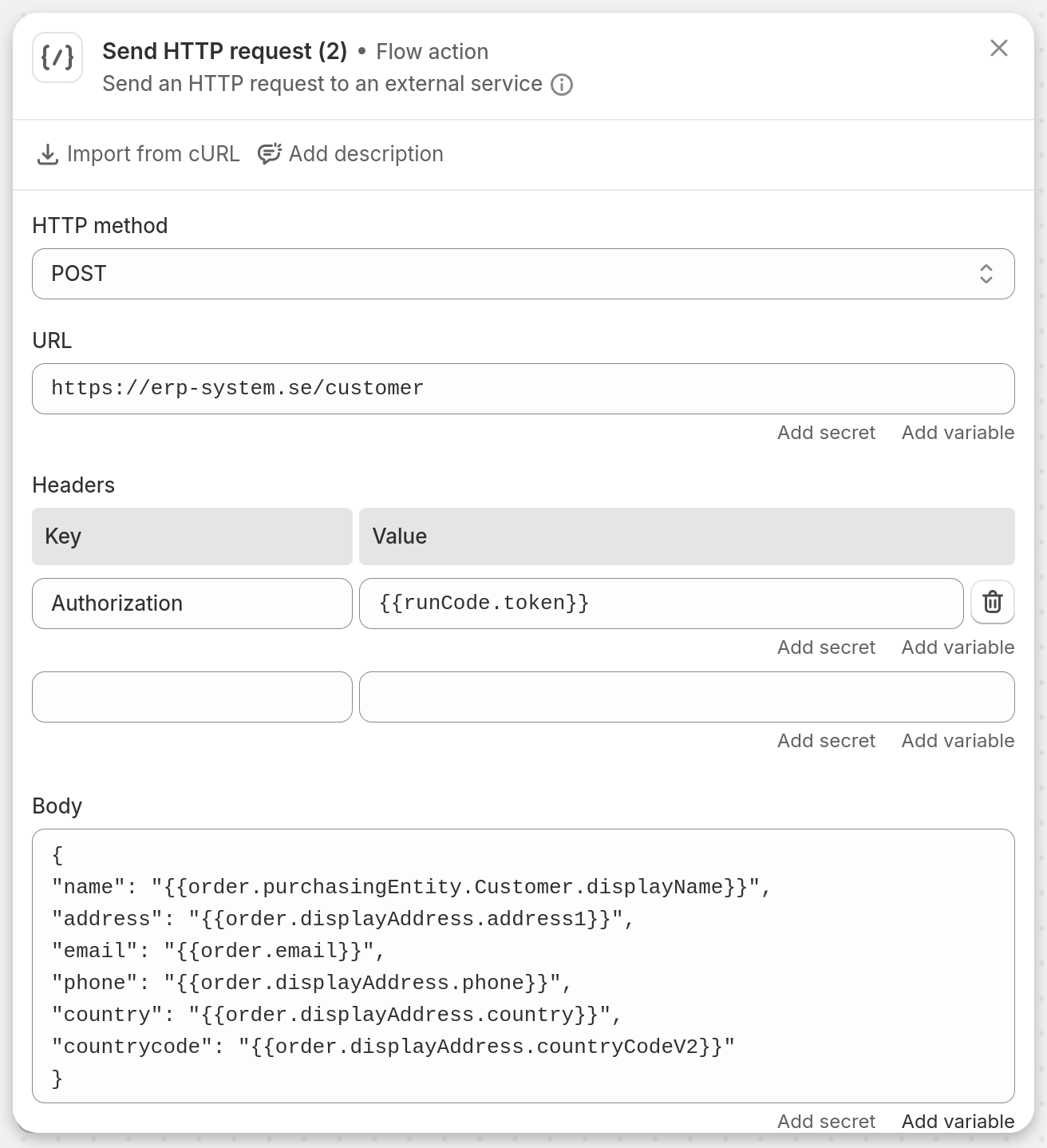Click the {/} code action icon
Image resolution: width=1047 pixels, height=1148 pixels.
pyautogui.click(x=57, y=57)
